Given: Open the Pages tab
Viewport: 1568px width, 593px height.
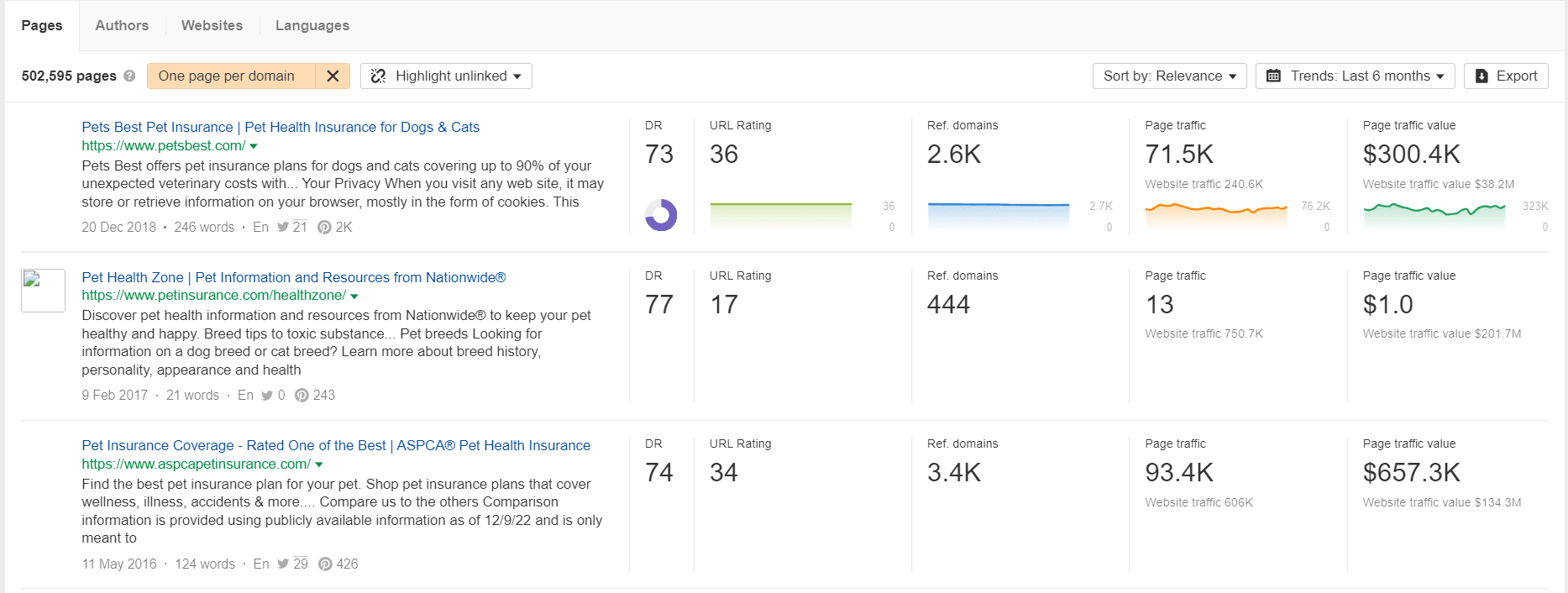Looking at the screenshot, I should [42, 25].
